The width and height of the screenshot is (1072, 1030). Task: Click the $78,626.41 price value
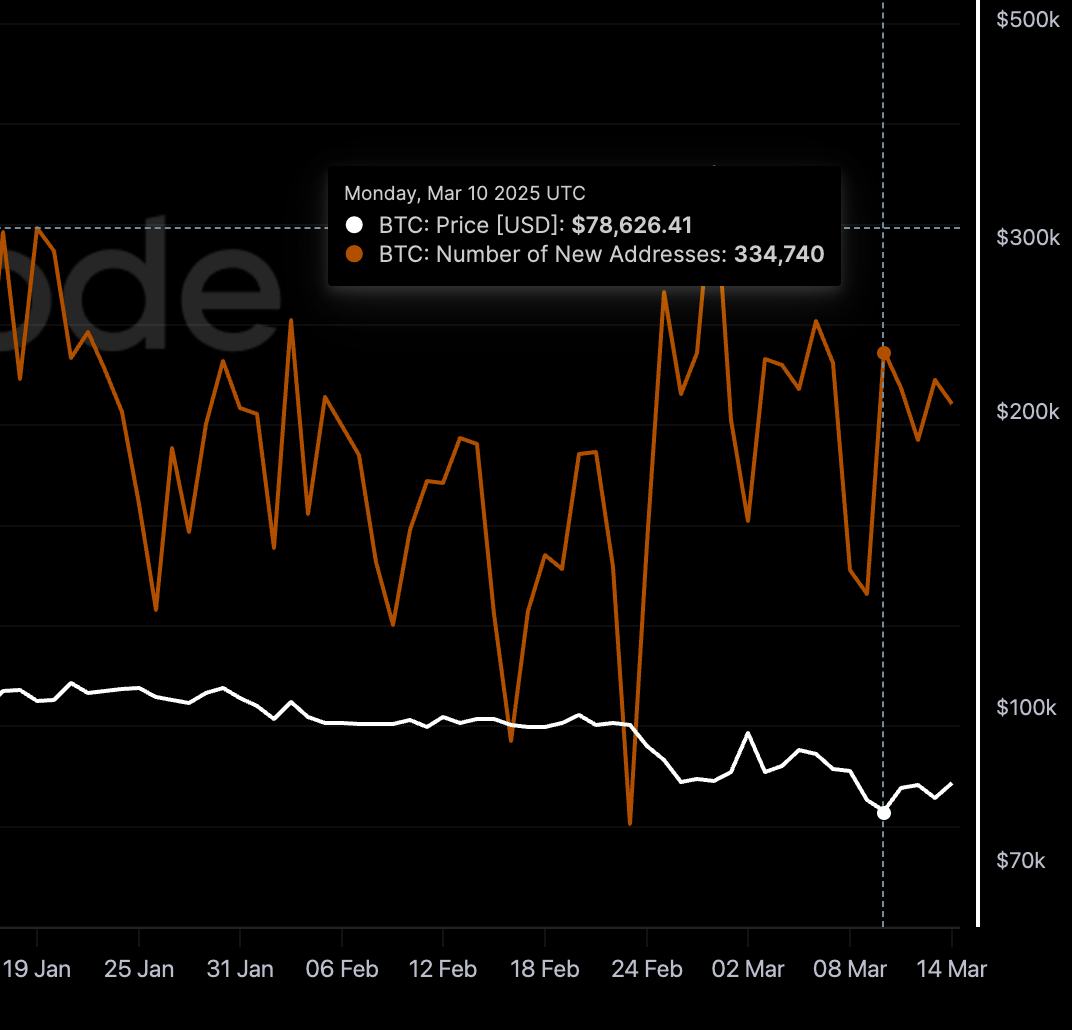pyautogui.click(x=631, y=225)
